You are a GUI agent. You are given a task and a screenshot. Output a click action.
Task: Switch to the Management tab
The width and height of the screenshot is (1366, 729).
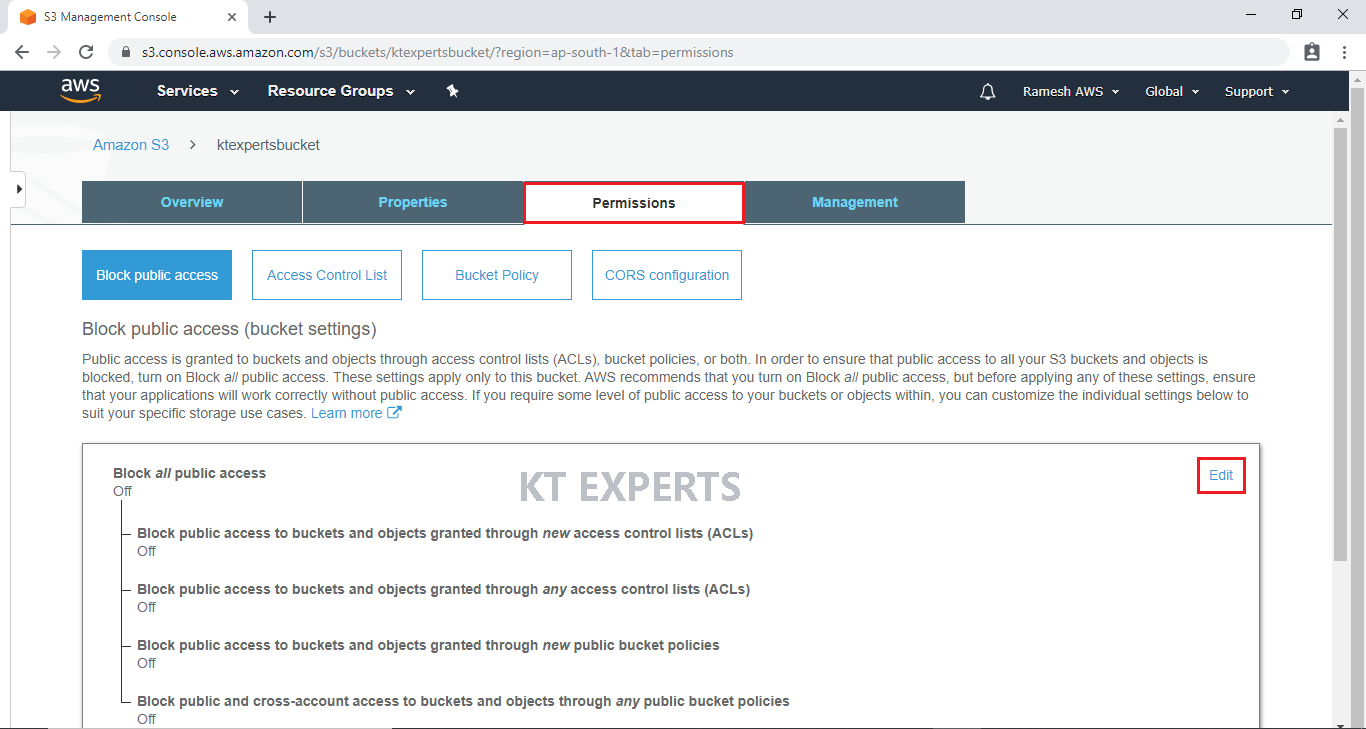[855, 202]
